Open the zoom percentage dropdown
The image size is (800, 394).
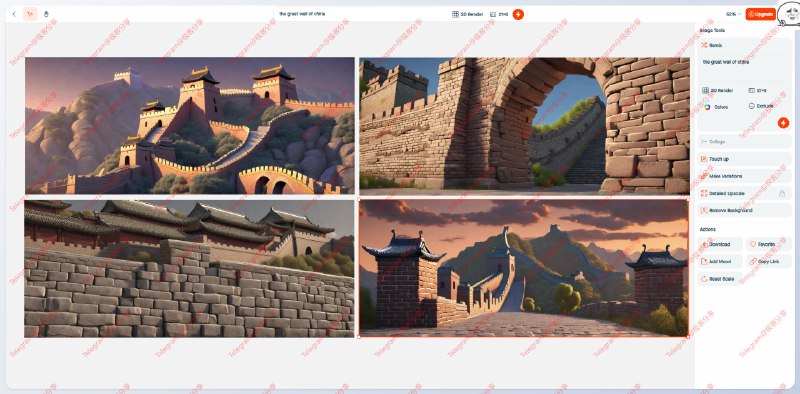pos(733,14)
